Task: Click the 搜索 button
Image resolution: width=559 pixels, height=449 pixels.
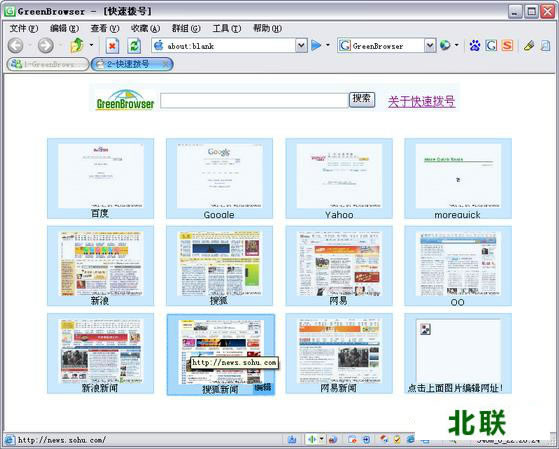Action: 362,99
